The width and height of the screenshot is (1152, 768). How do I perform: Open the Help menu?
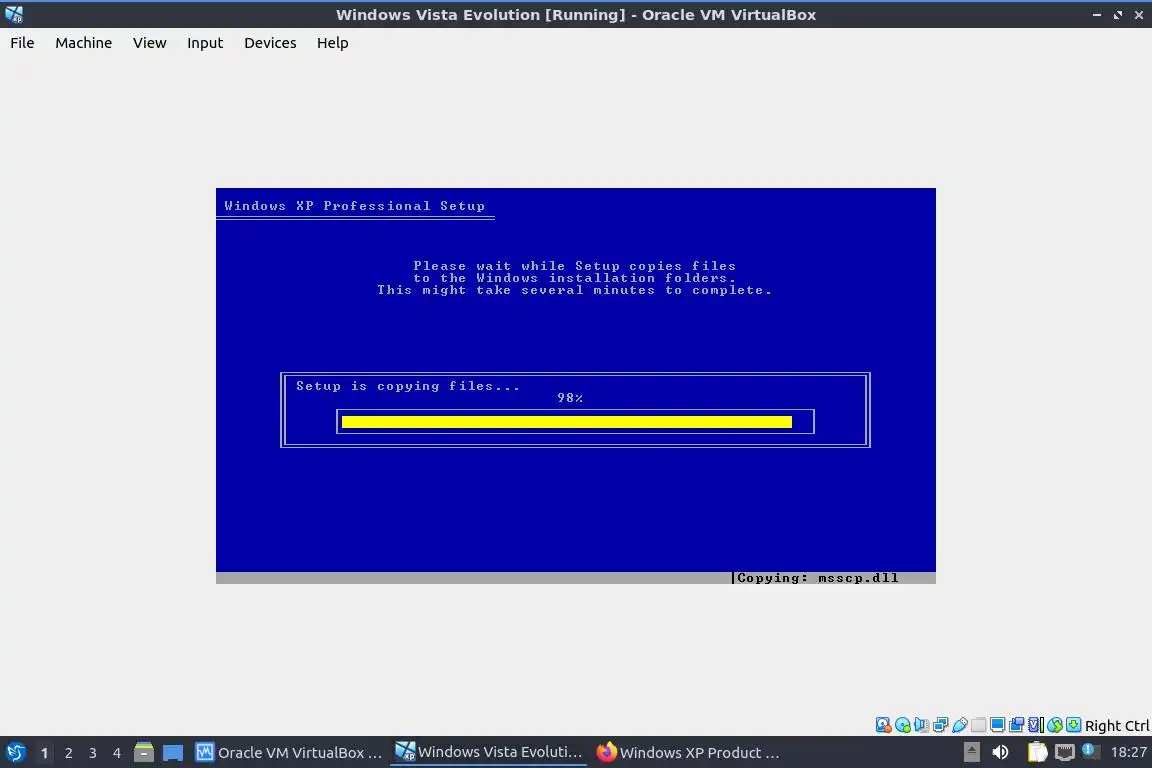click(333, 43)
